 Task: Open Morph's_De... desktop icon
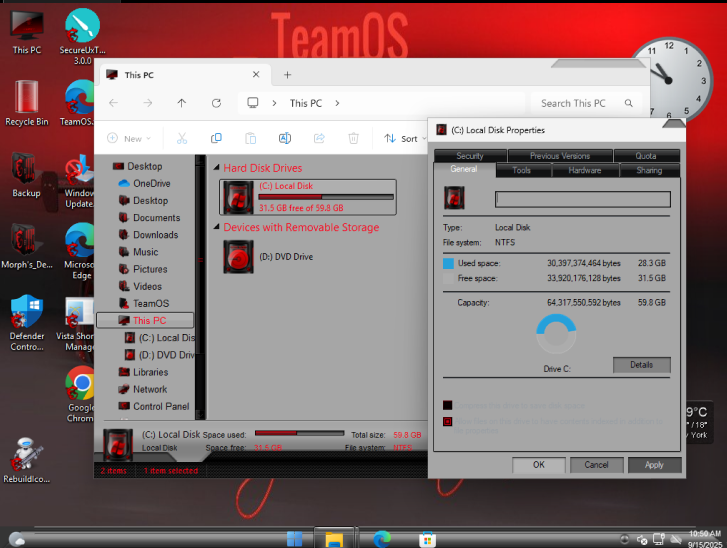(26, 246)
